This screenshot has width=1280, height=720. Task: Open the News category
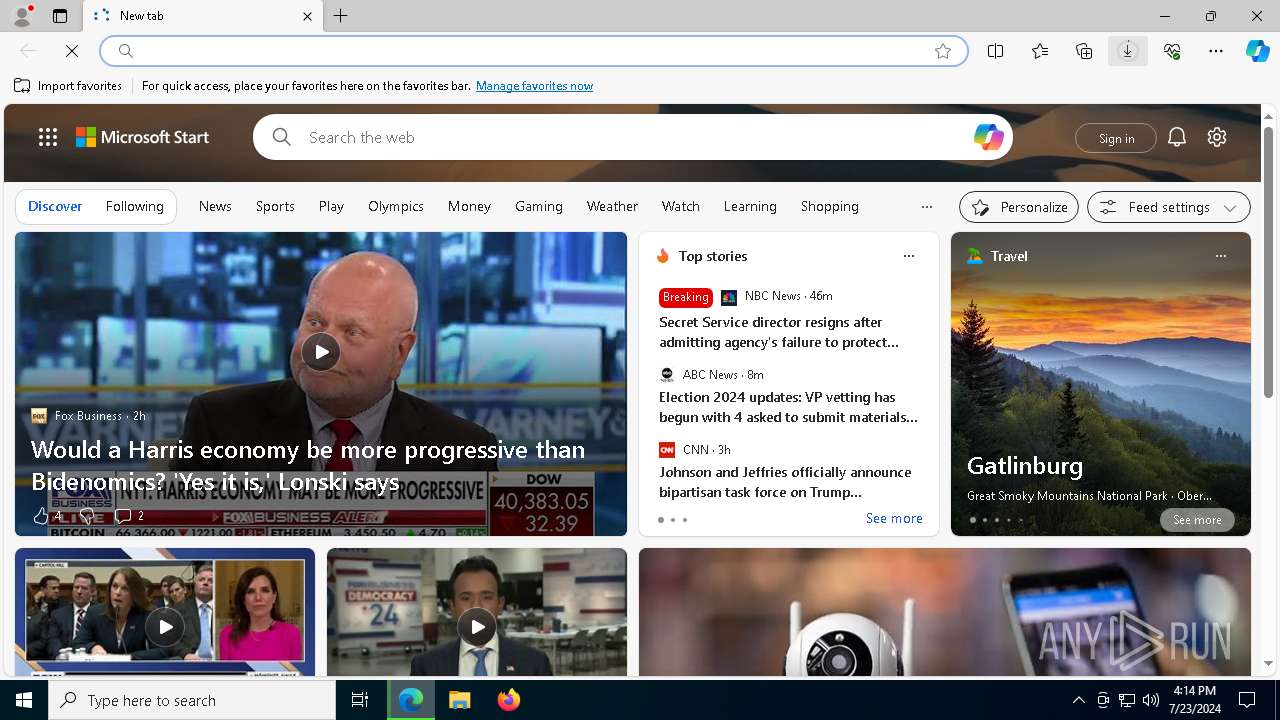(x=215, y=206)
